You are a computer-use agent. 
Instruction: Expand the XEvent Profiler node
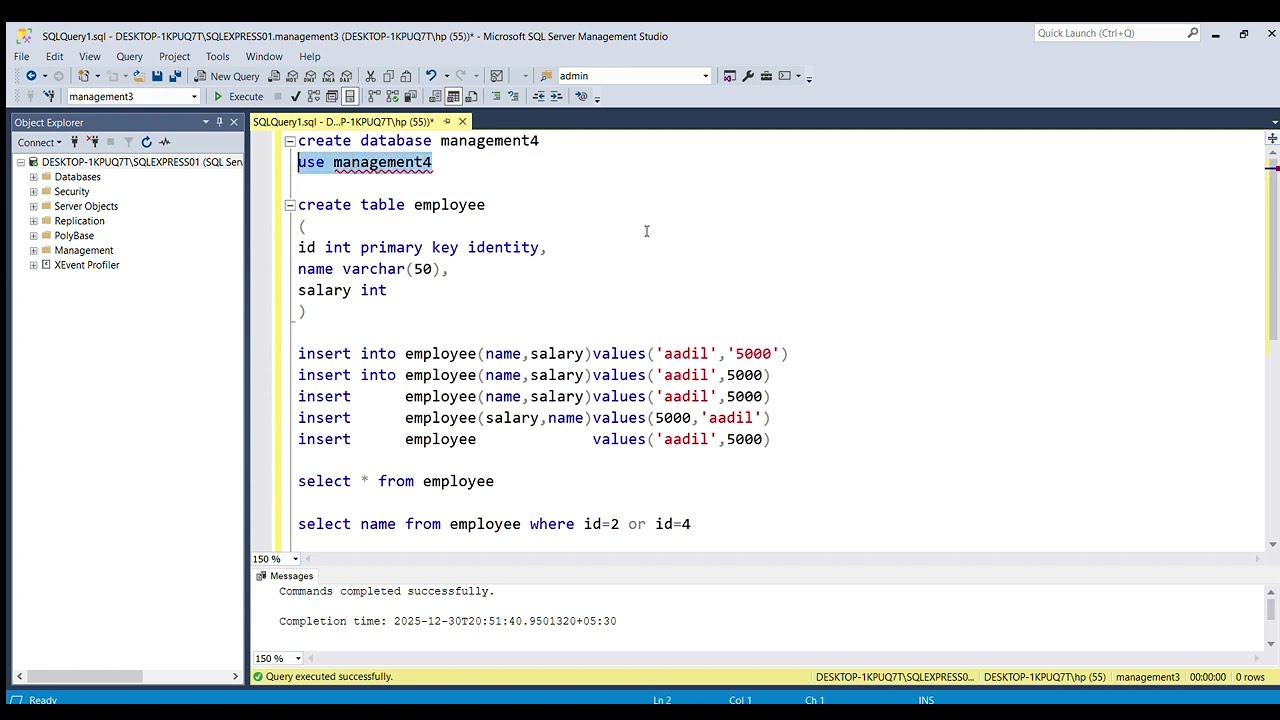tap(33, 265)
